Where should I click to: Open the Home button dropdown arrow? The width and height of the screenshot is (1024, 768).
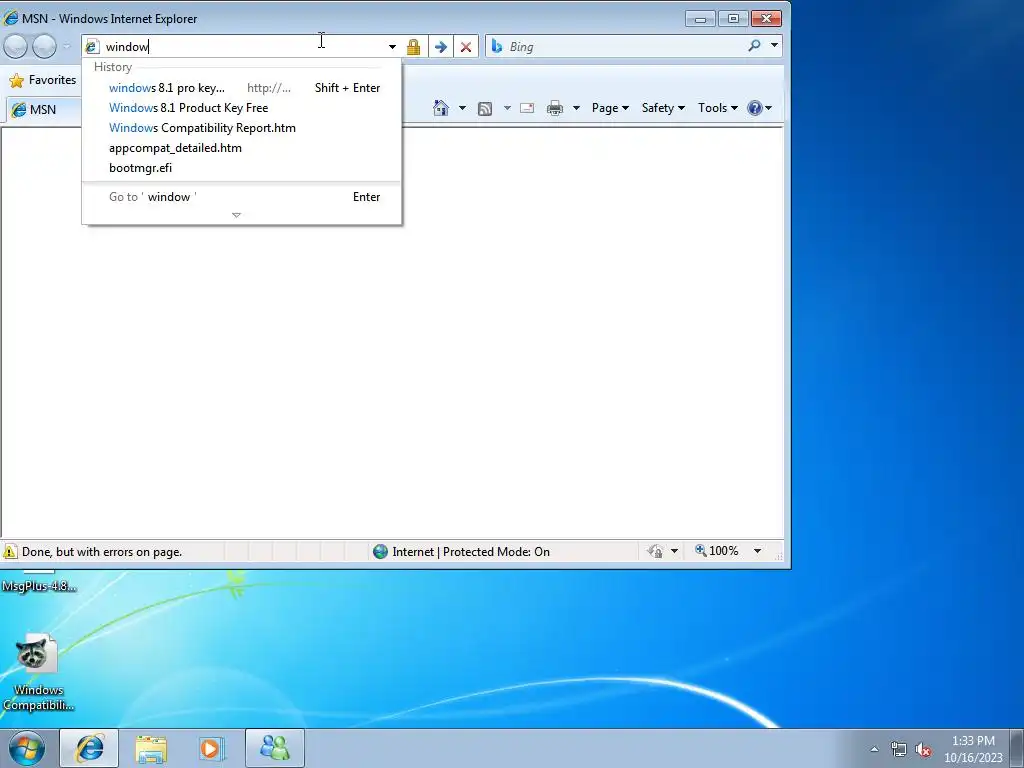[462, 108]
